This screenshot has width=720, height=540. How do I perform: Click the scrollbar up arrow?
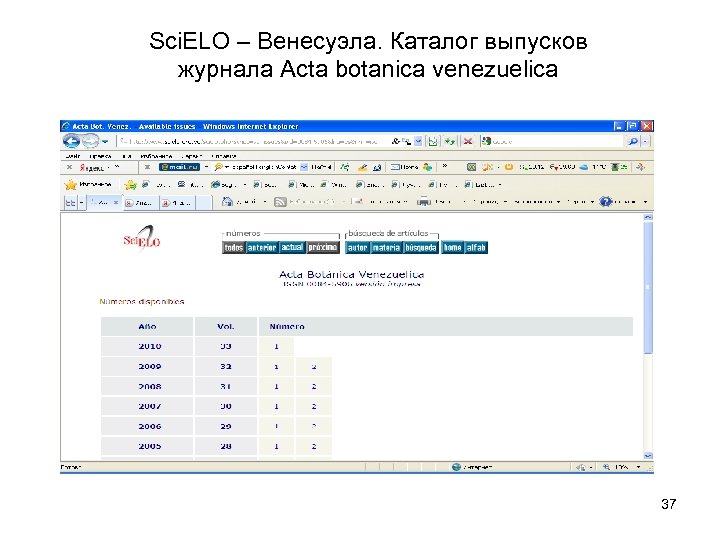coord(648,217)
